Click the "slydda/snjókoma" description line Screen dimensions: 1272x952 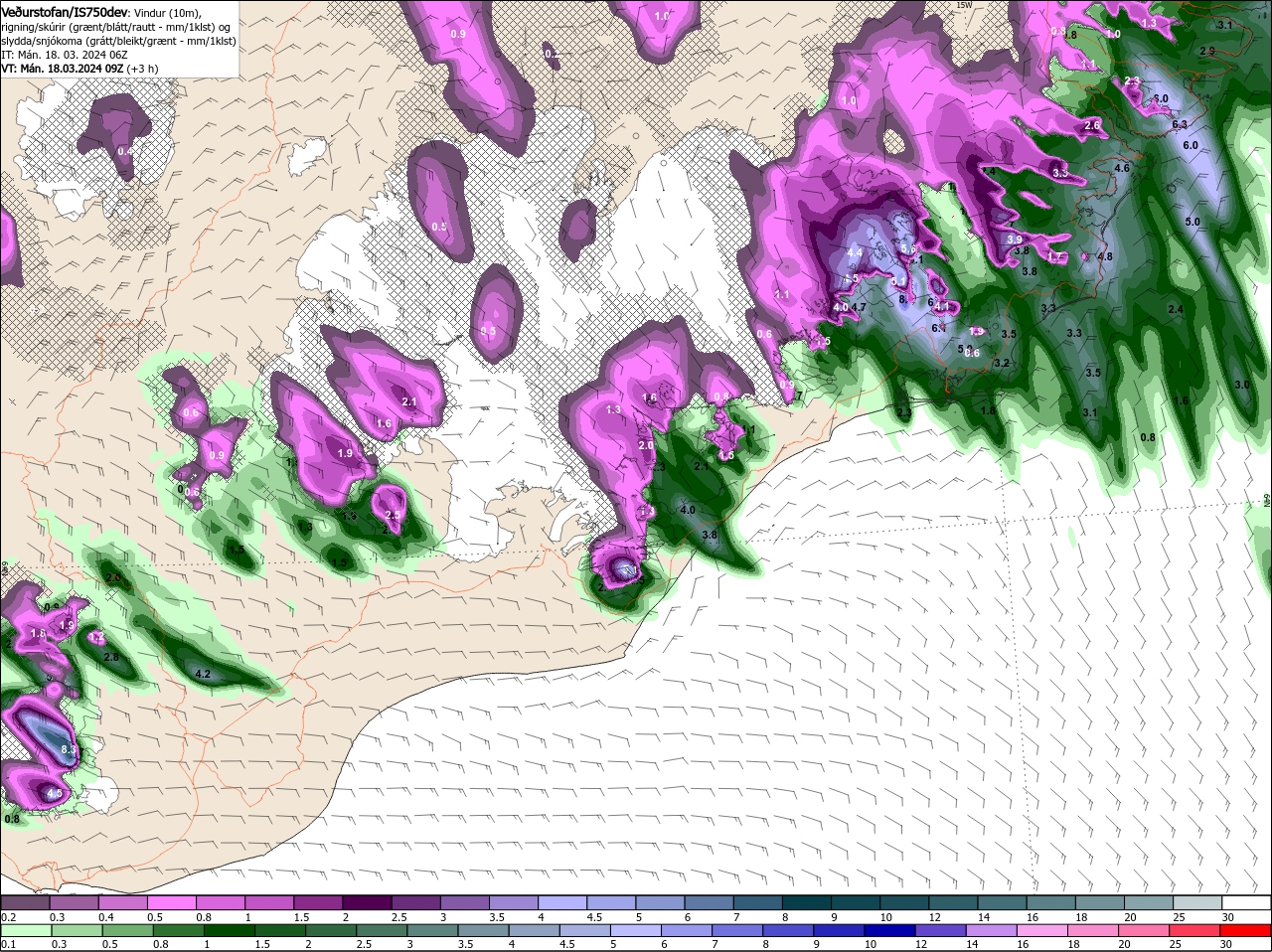click(x=118, y=40)
